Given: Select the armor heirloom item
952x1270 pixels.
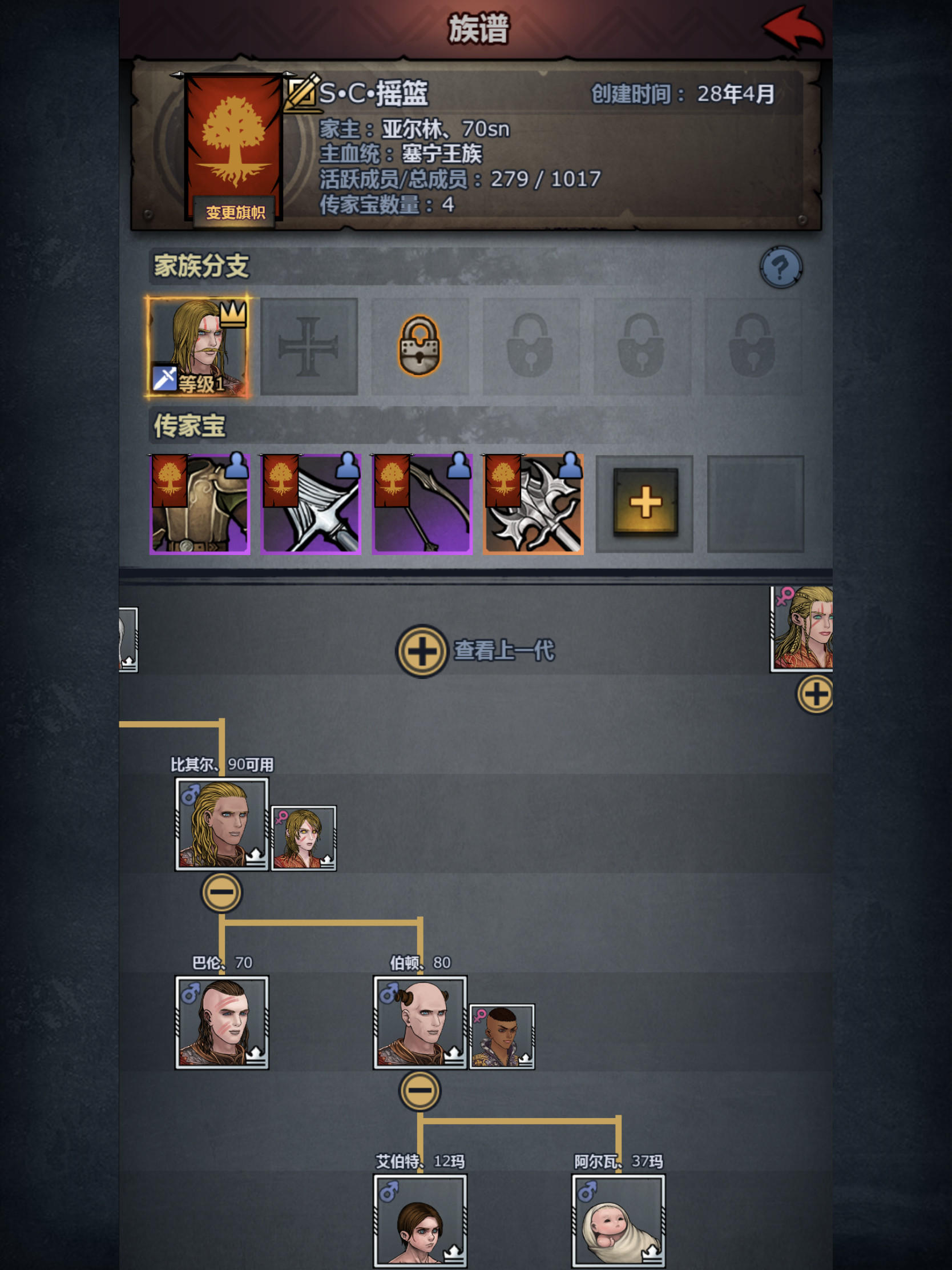Looking at the screenshot, I should pyautogui.click(x=200, y=504).
